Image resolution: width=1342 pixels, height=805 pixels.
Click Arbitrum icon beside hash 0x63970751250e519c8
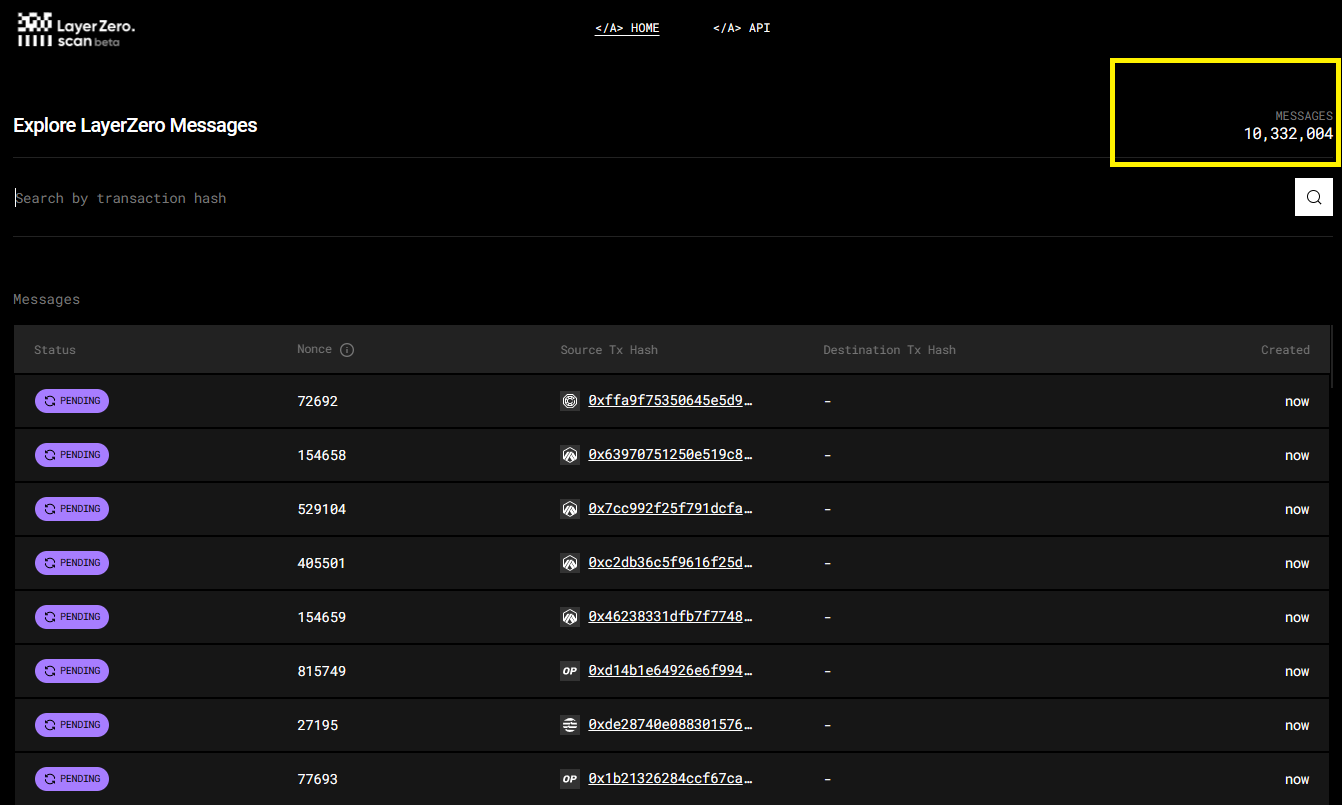(x=570, y=455)
